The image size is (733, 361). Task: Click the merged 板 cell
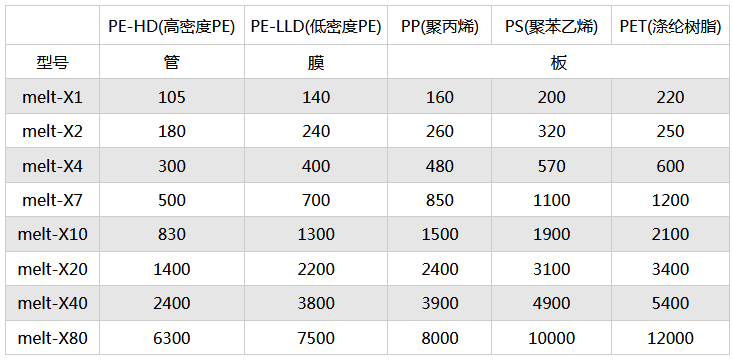559,62
